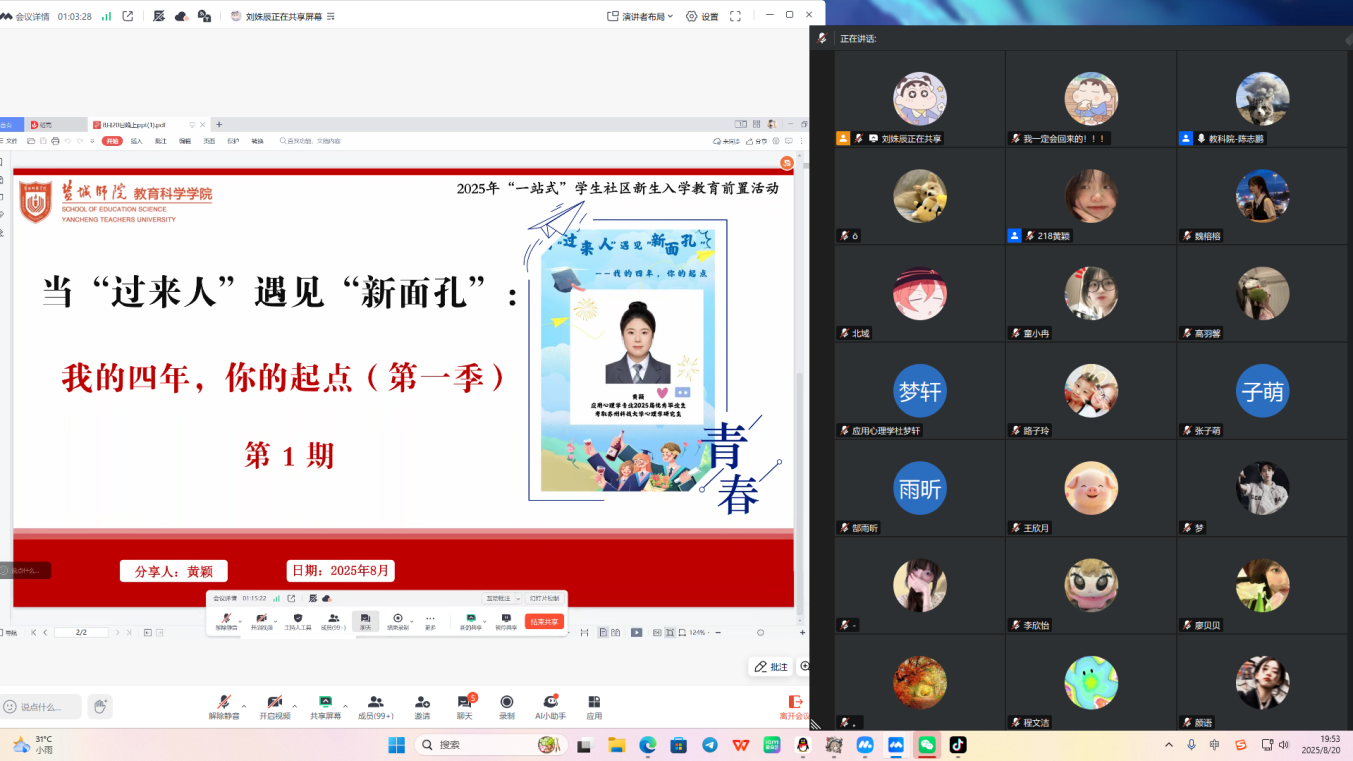The width and height of the screenshot is (1353, 761).
Task: Open the 聊天 chat panel
Action: click(464, 707)
